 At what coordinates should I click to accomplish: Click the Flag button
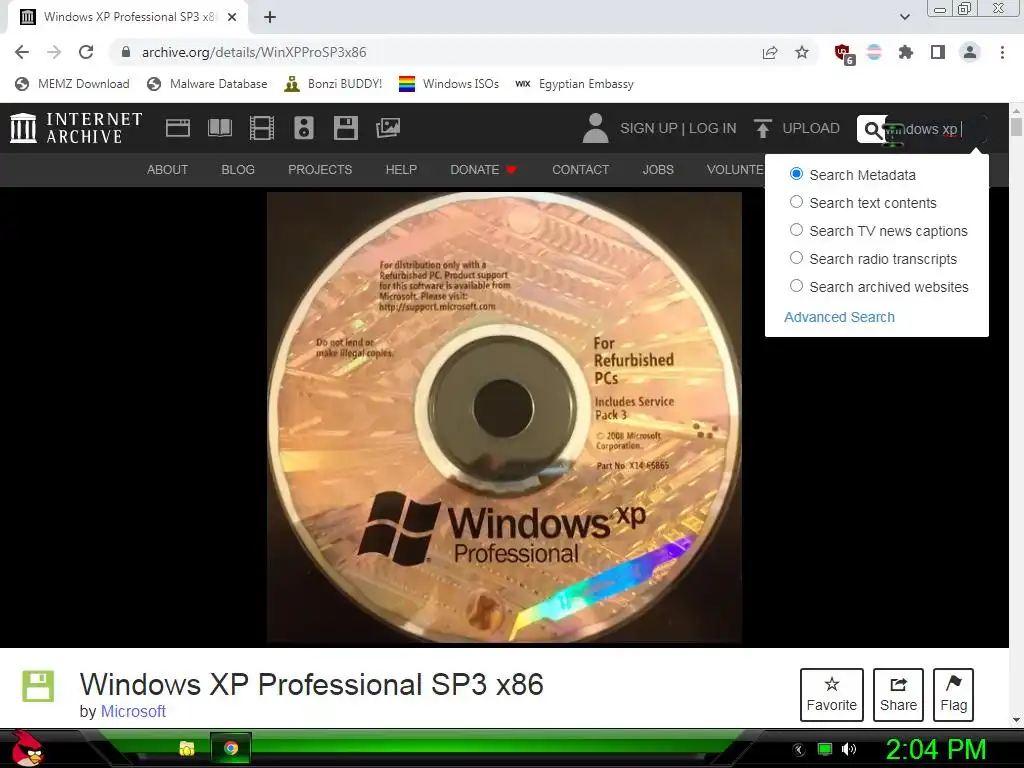(953, 695)
